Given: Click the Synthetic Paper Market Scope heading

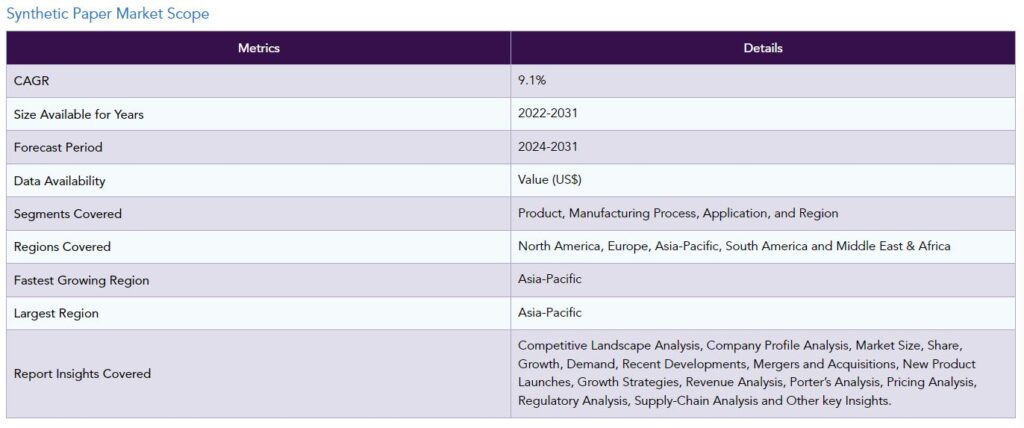Looking at the screenshot, I should pos(108,14).
